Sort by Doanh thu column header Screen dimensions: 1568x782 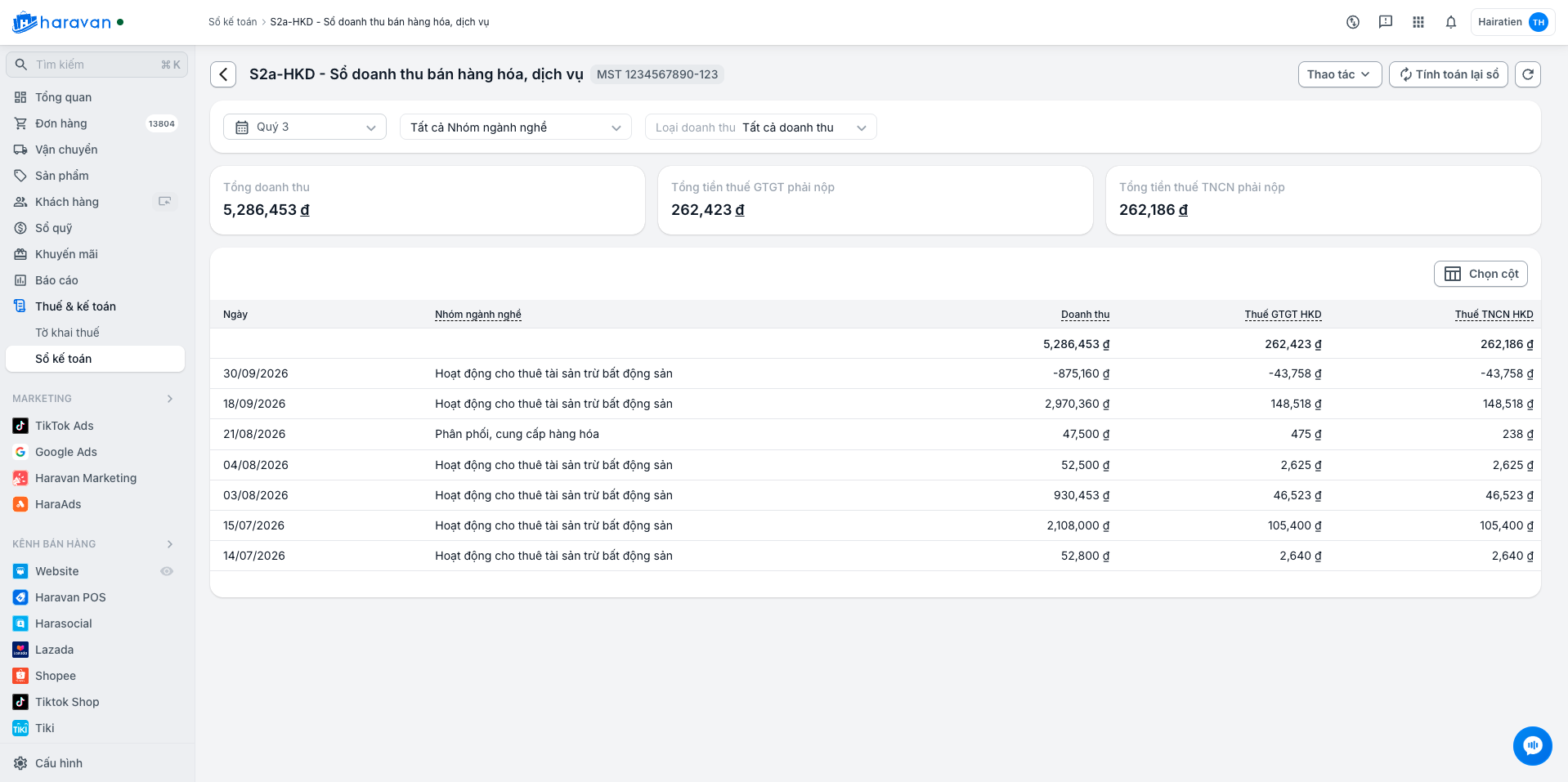click(1085, 315)
